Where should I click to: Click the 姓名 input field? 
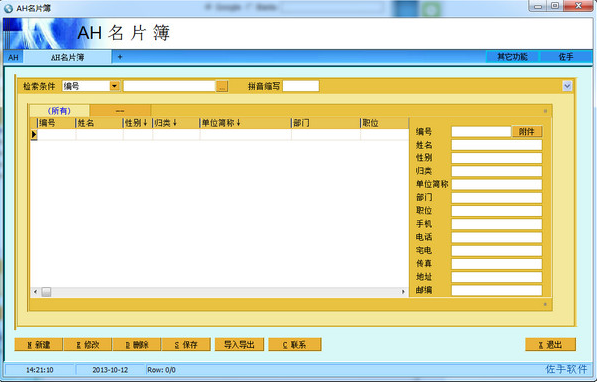(x=496, y=145)
